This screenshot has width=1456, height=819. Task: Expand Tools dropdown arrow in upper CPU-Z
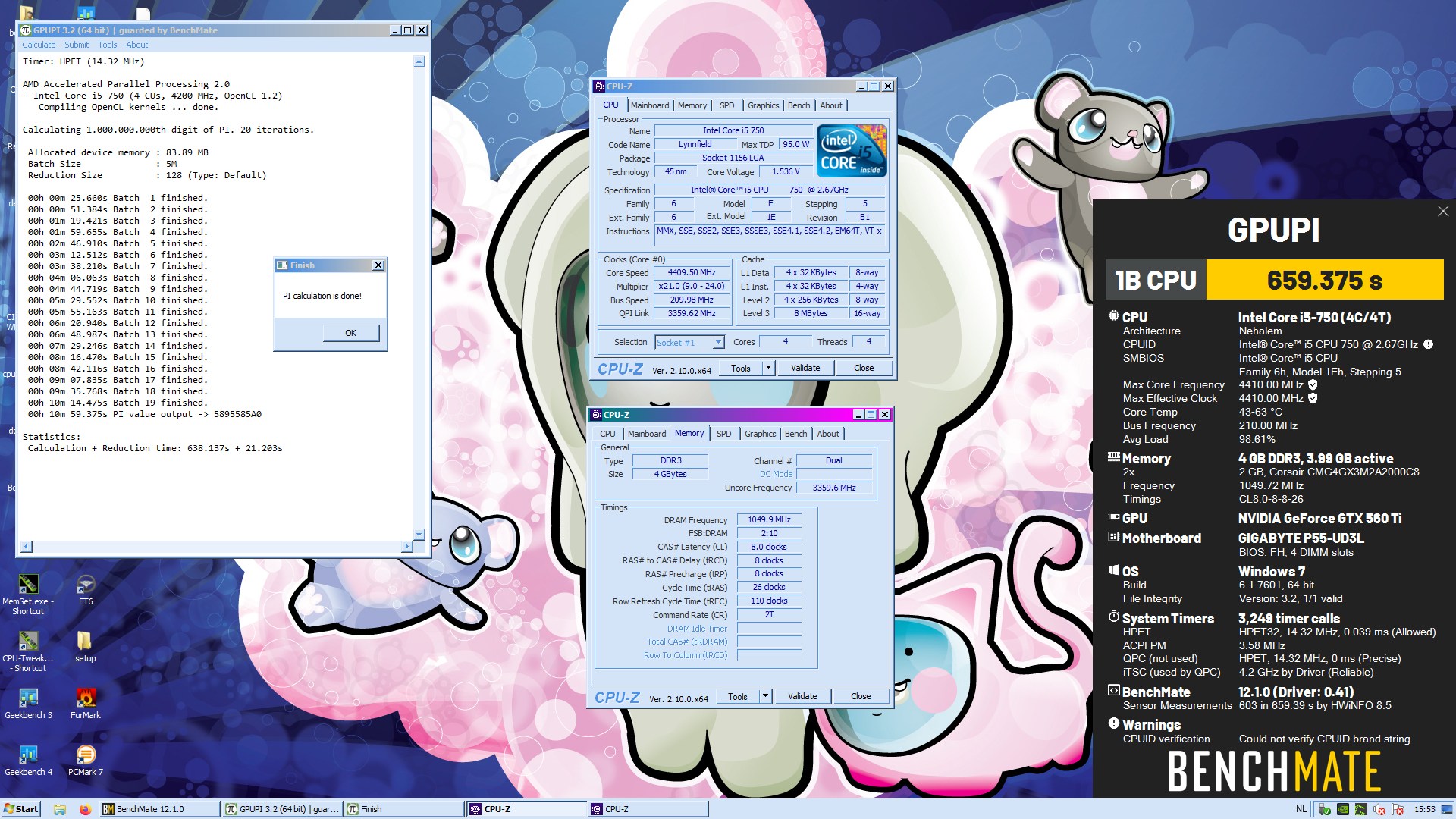click(768, 368)
